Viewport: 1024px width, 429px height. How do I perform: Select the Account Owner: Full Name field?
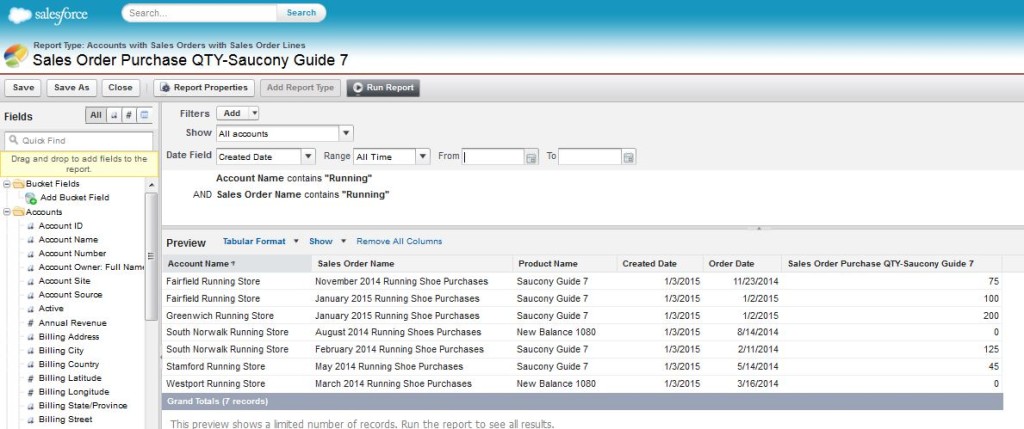coord(91,267)
